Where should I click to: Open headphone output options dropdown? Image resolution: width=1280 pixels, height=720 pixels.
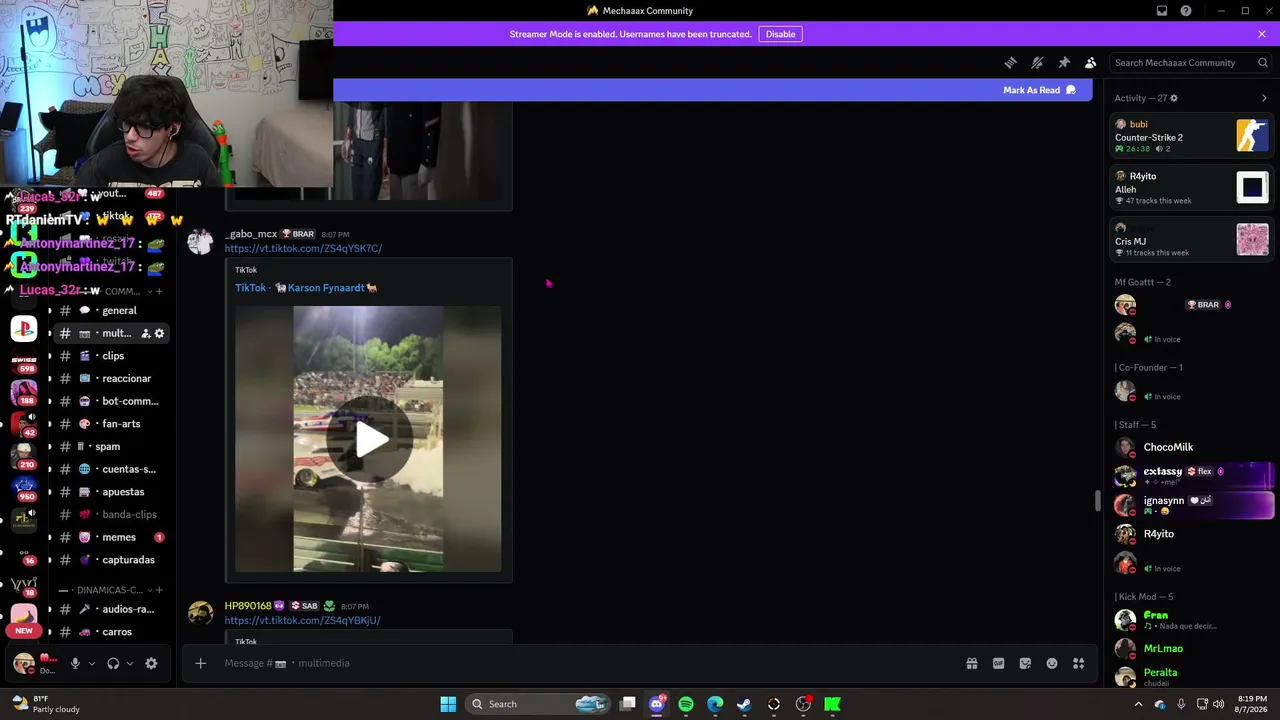(x=130, y=663)
